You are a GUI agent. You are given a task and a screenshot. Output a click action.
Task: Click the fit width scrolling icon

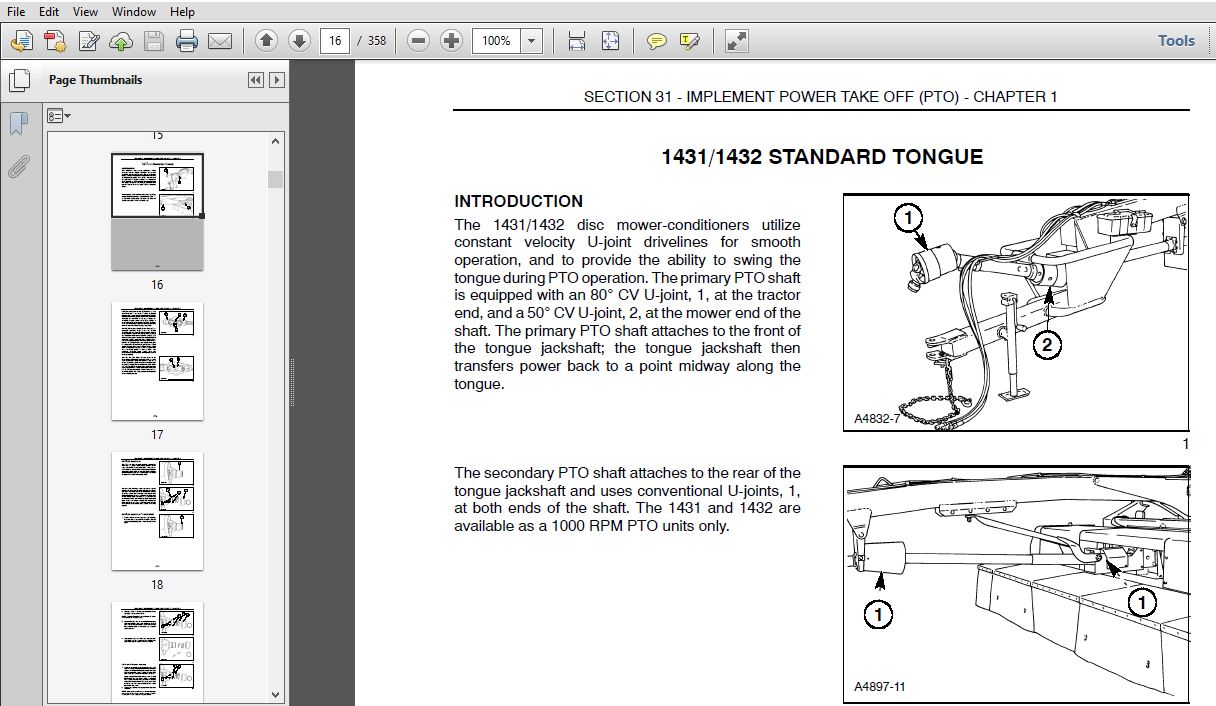(576, 41)
